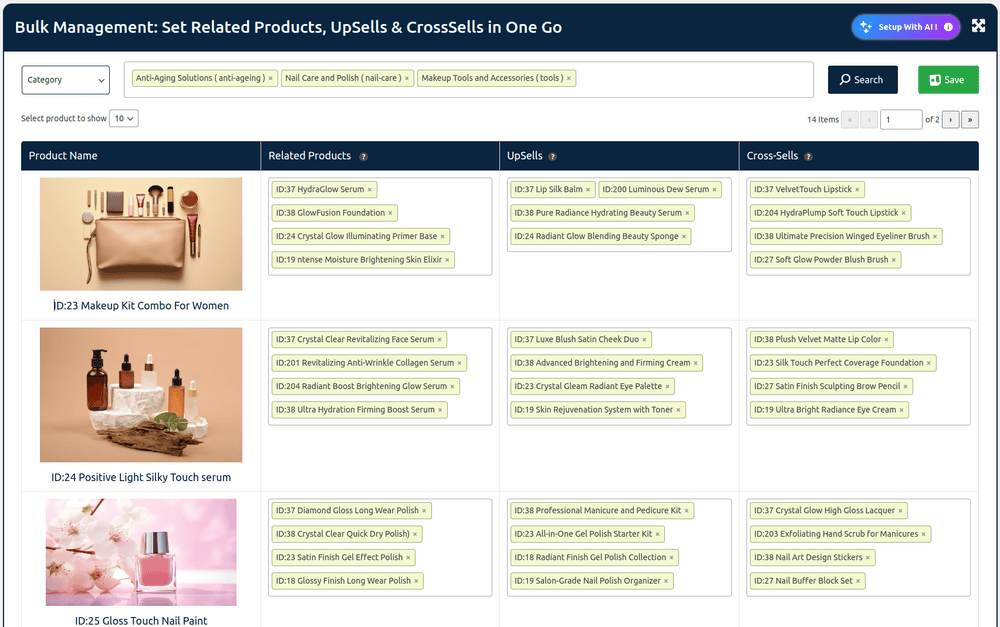1000x627 pixels.
Task: Open the Cross-Sells help icon
Action: (x=808, y=156)
